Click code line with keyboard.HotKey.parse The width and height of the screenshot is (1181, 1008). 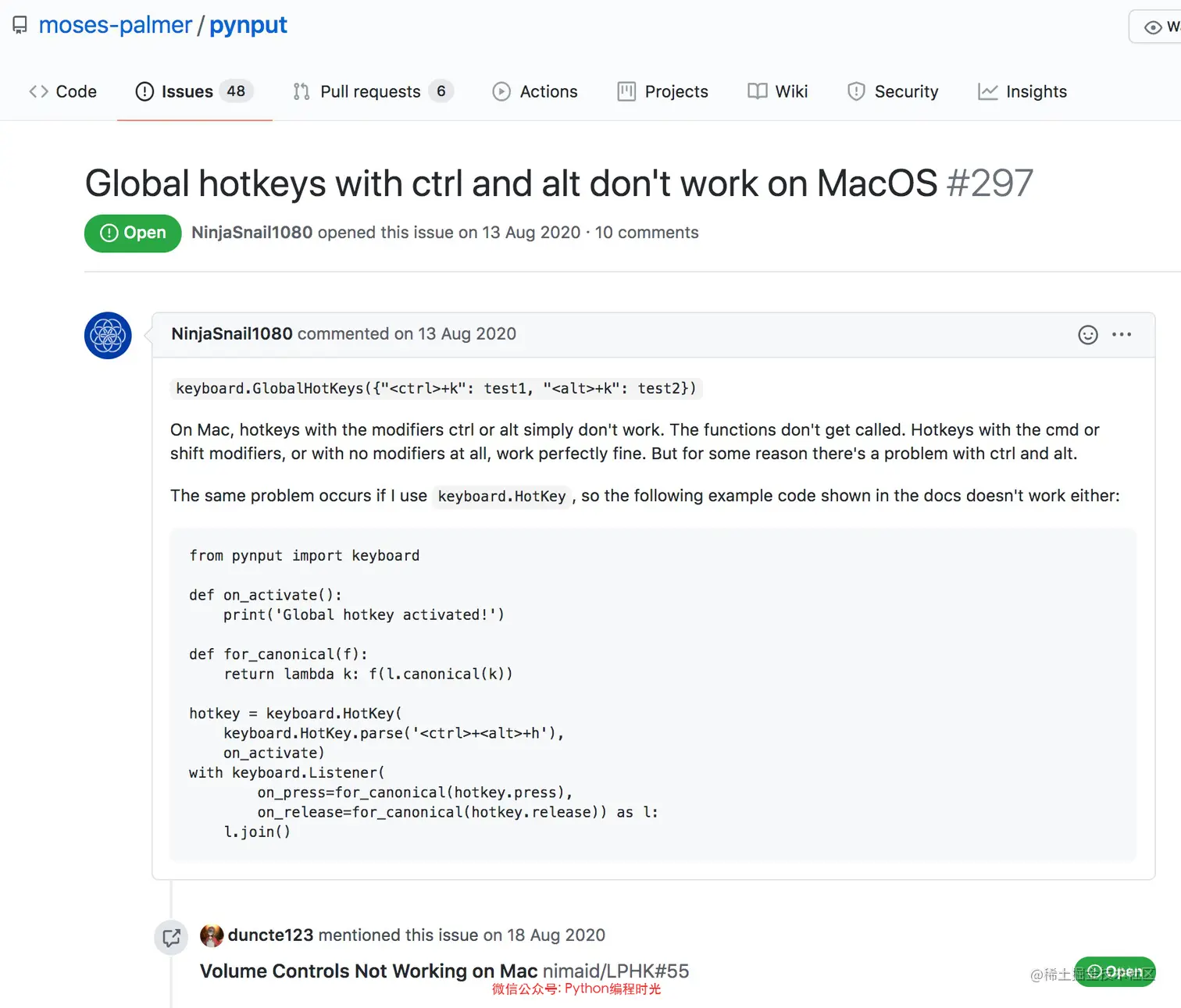click(x=394, y=733)
